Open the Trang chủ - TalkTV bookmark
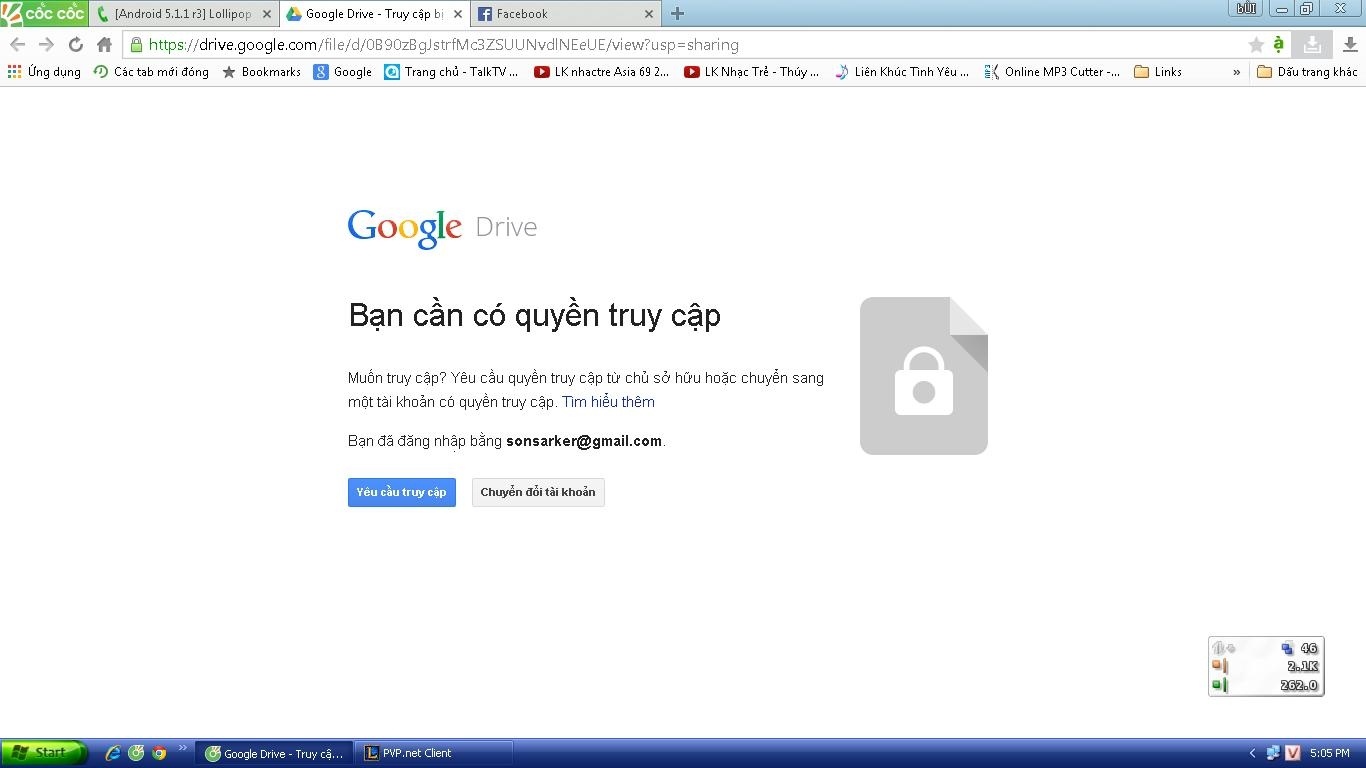The image size is (1366, 768). 451,72
